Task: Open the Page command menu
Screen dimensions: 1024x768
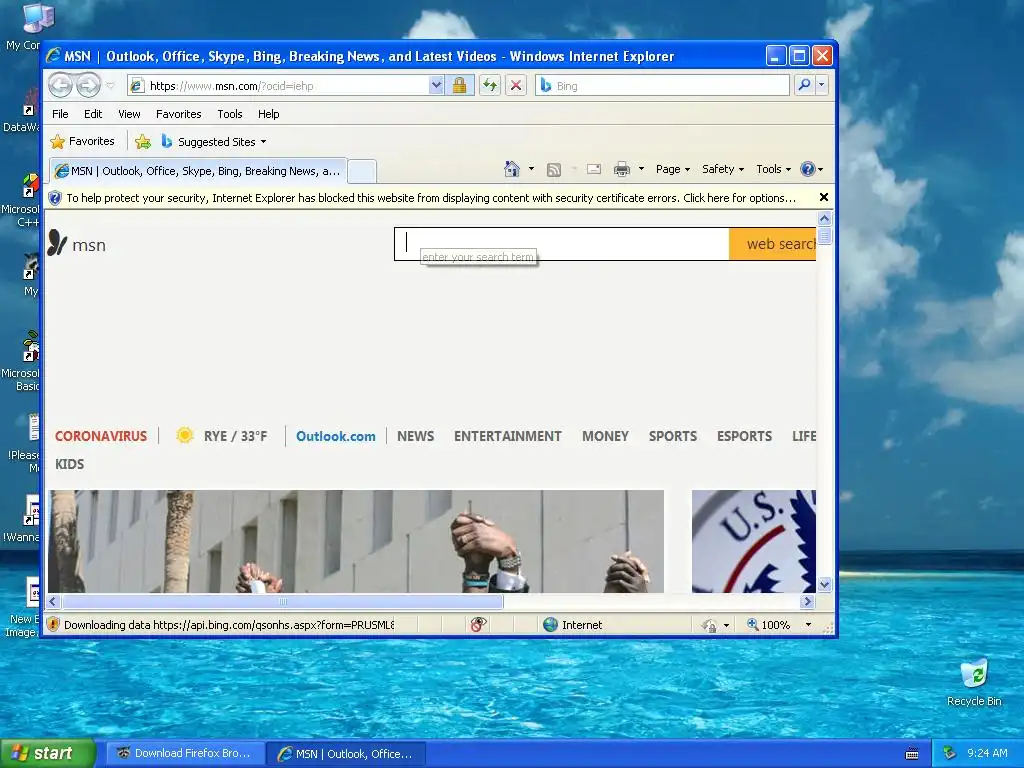Action: click(673, 169)
